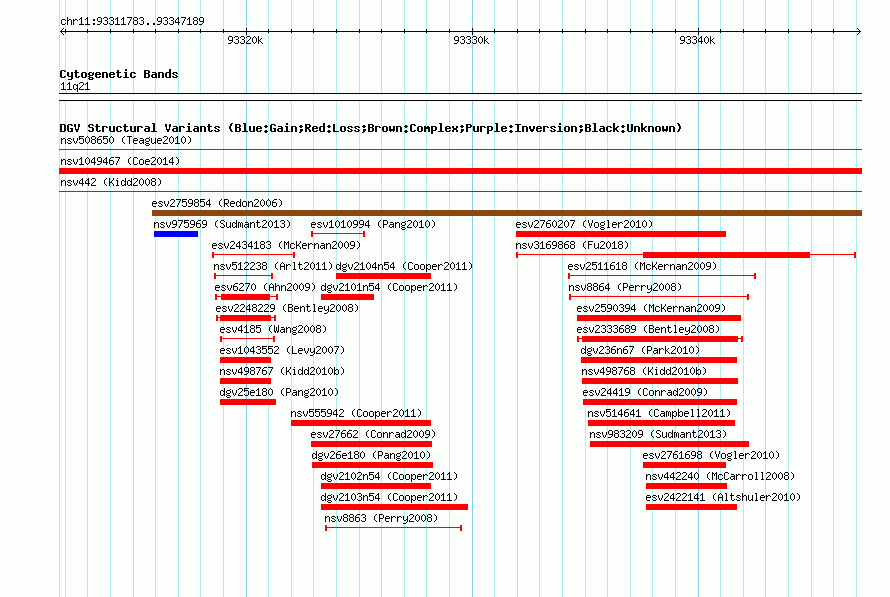Screen dimensions: 890x597
Task: Click nsv442240 (McCarroll2008) label
Action: [720, 476]
